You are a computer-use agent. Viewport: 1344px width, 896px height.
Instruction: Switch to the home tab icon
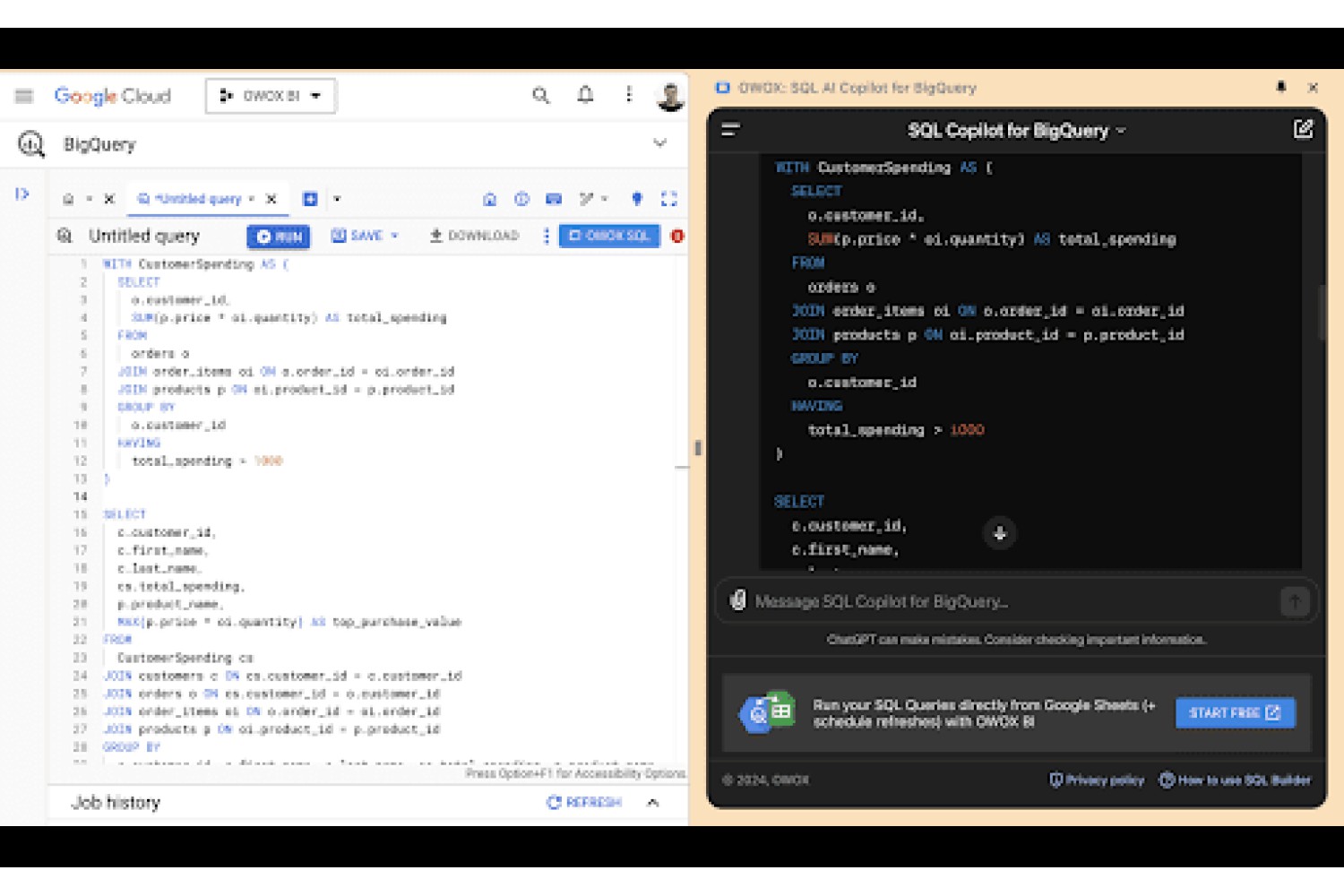[x=68, y=199]
